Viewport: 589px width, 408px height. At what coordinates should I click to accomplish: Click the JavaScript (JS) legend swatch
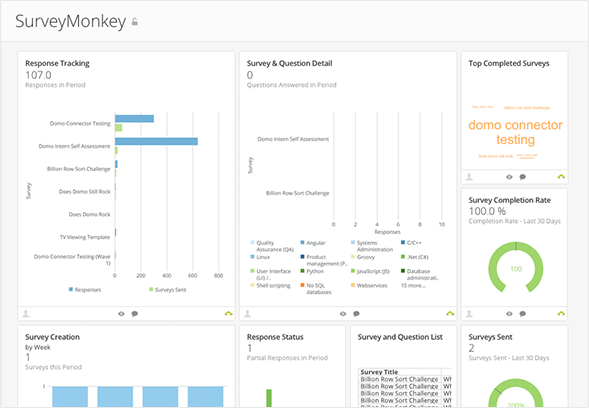[353, 271]
